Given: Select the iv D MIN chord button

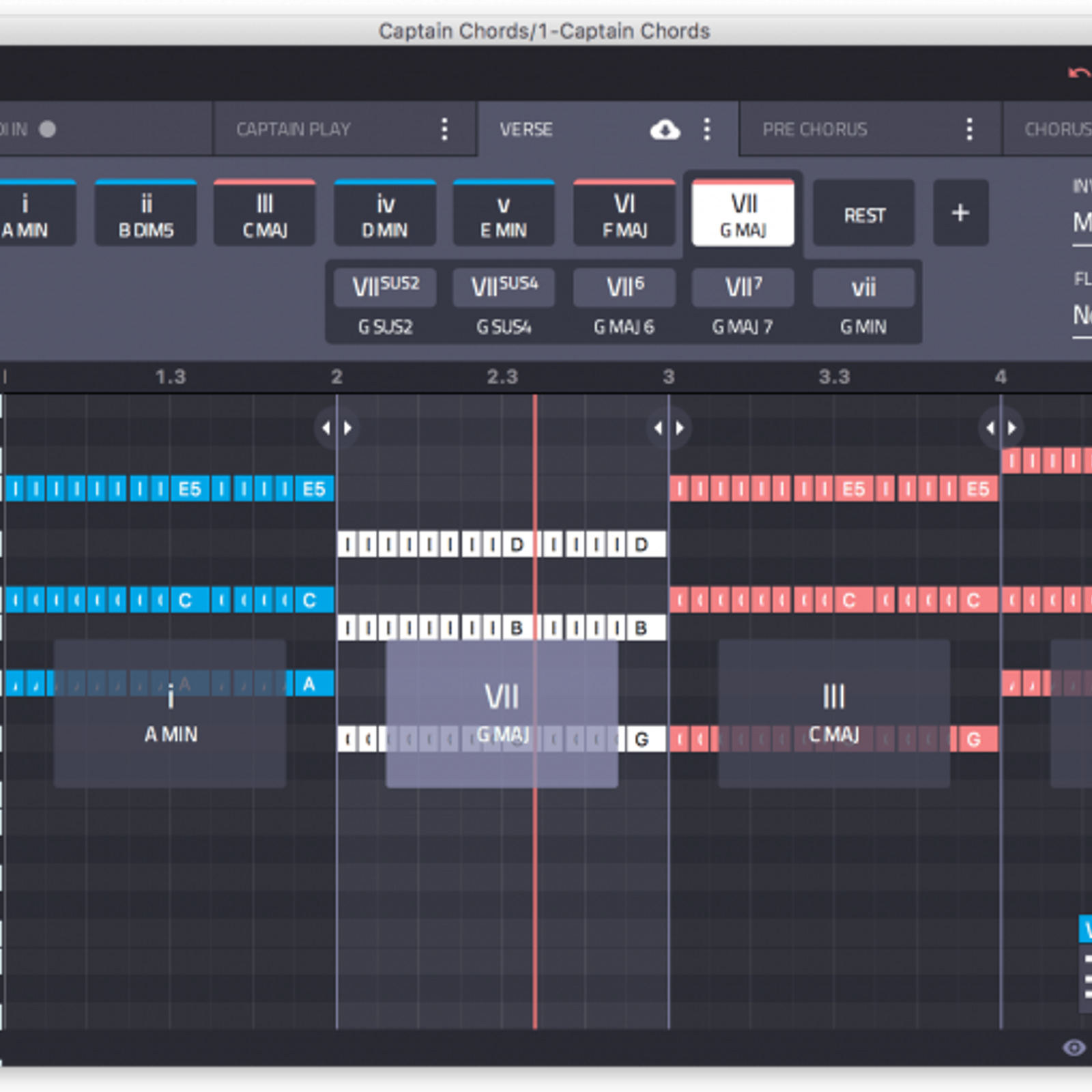Looking at the screenshot, I should (385, 213).
